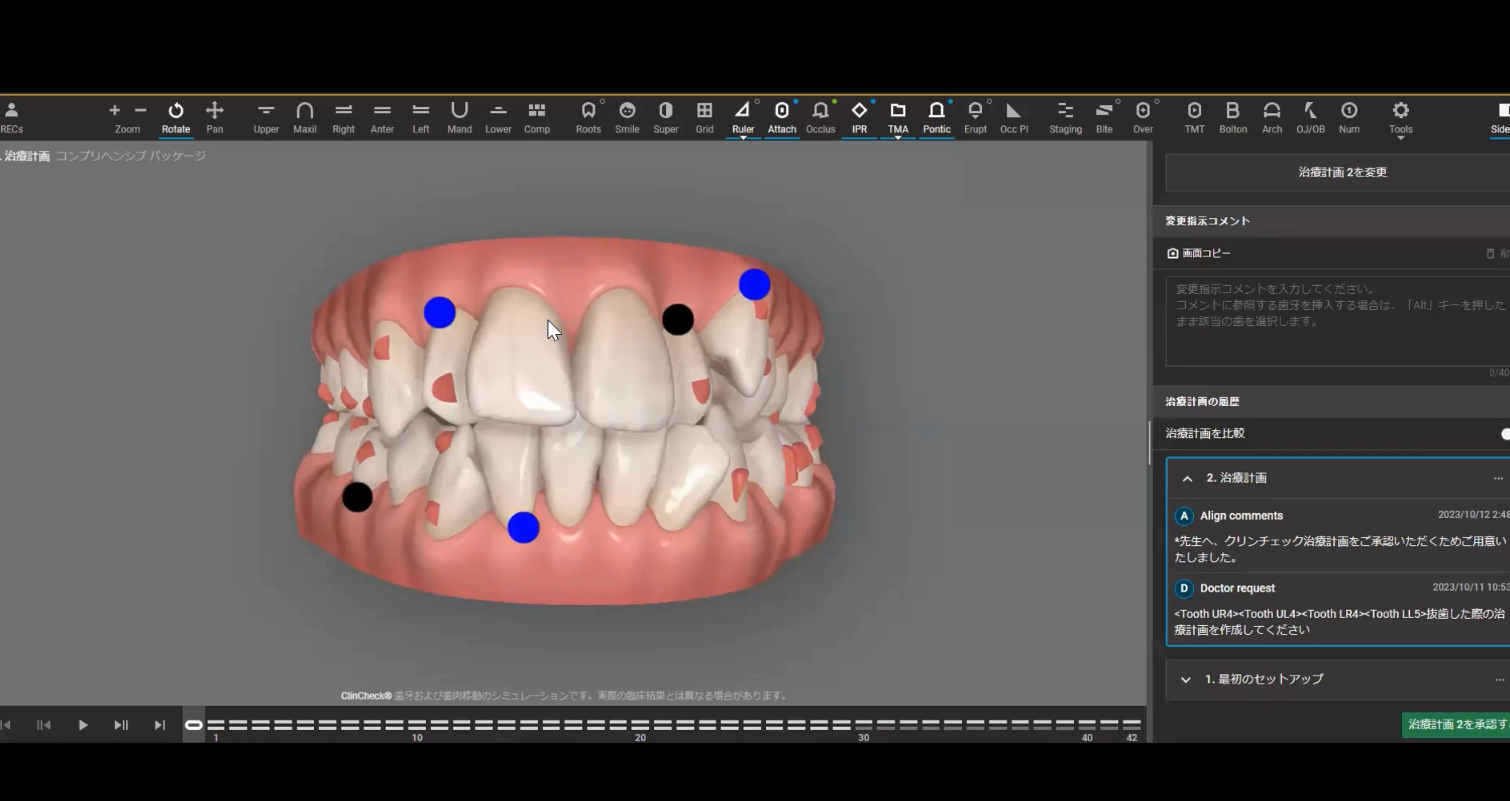Open the Tools dropdown menu
This screenshot has height=801, width=1510.
pos(1400,118)
